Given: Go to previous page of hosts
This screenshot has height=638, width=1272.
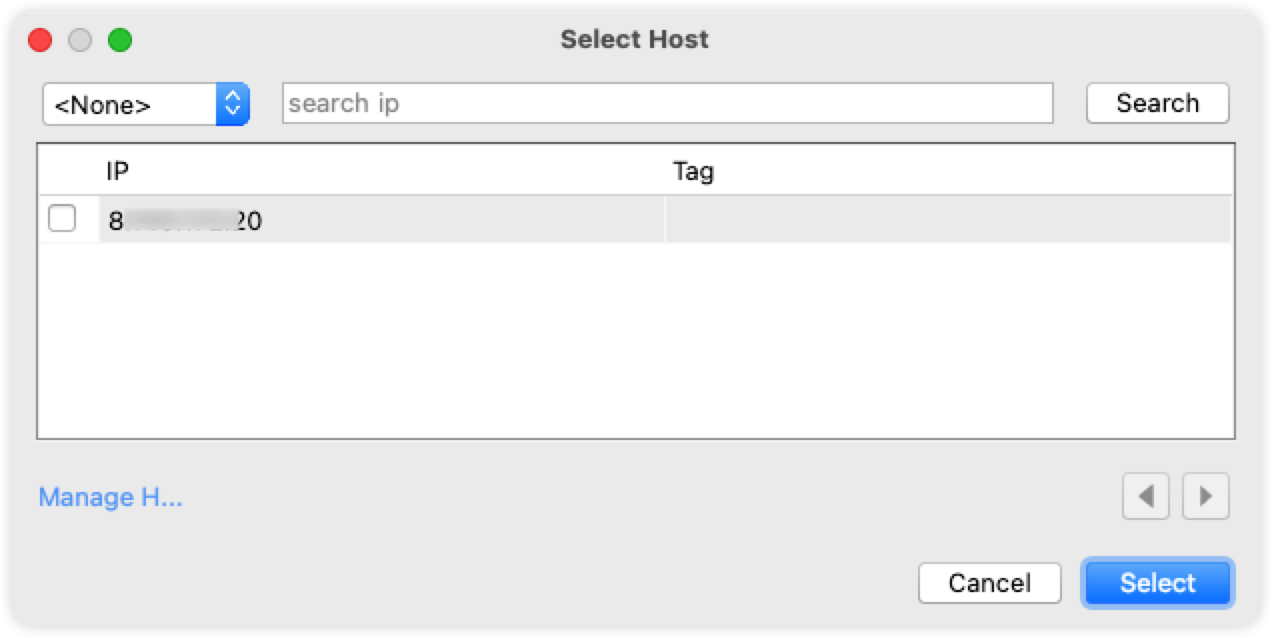Looking at the screenshot, I should coord(1145,496).
